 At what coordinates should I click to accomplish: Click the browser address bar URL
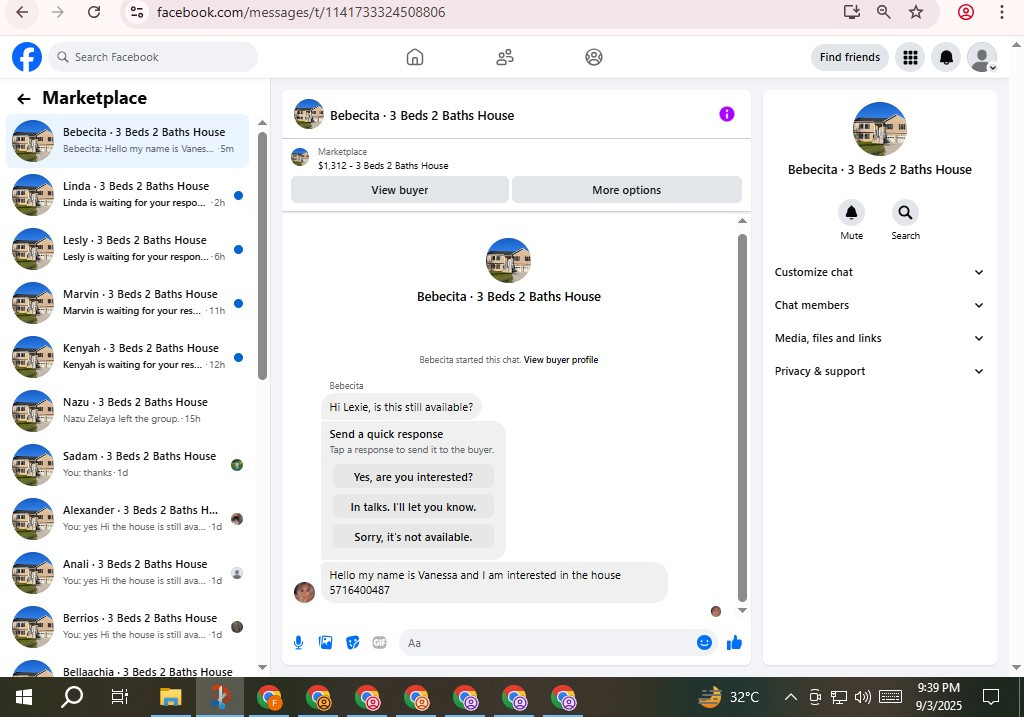pos(300,12)
